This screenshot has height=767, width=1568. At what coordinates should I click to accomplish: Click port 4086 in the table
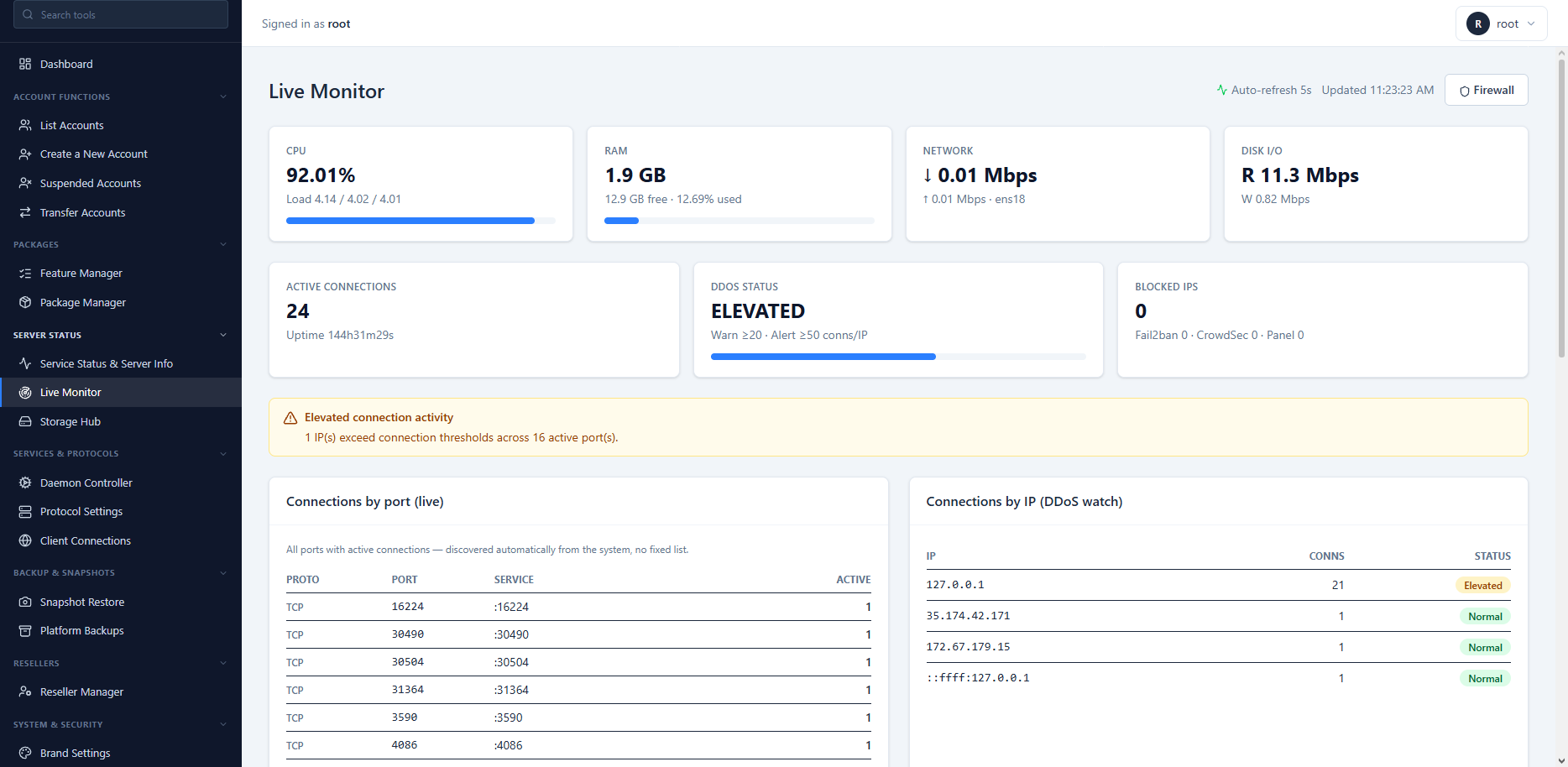click(404, 745)
